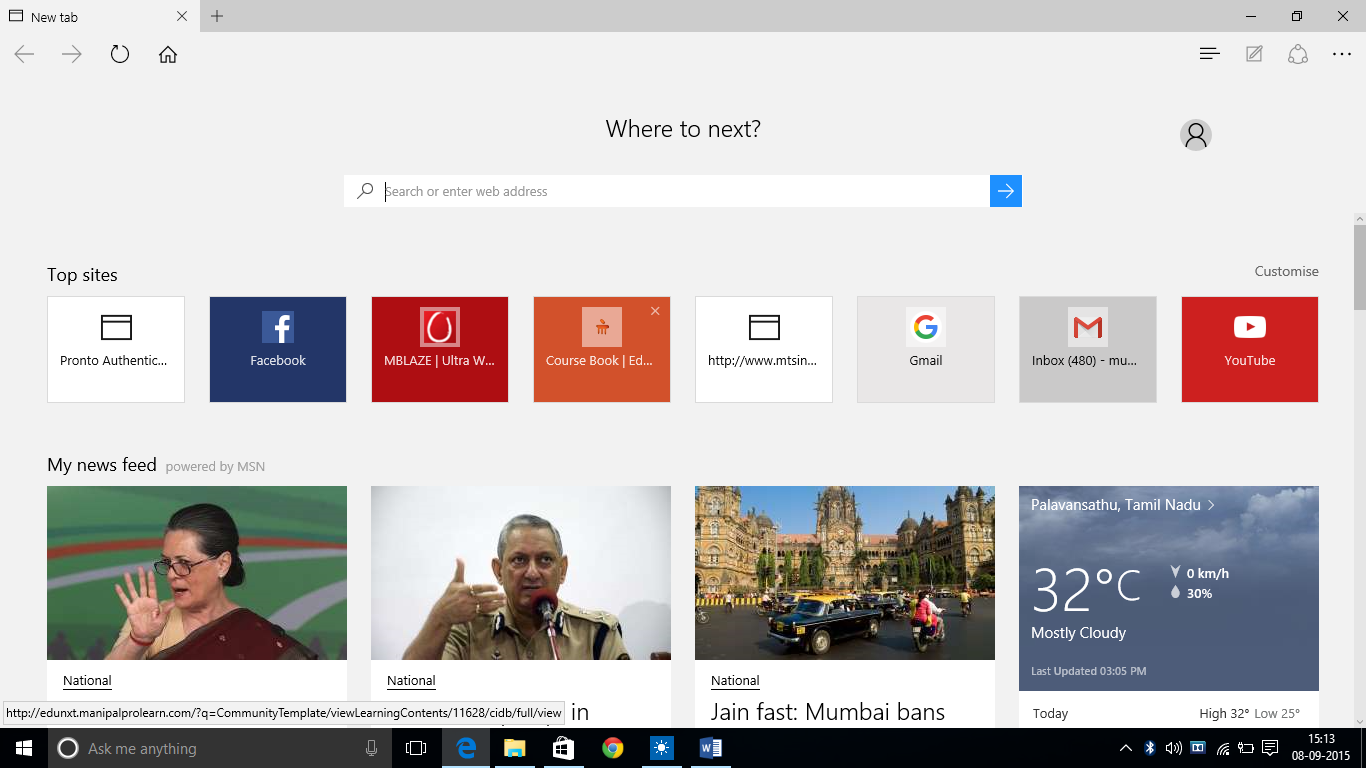Click the Make a Web Note icon
The image size is (1366, 768).
(x=1254, y=54)
